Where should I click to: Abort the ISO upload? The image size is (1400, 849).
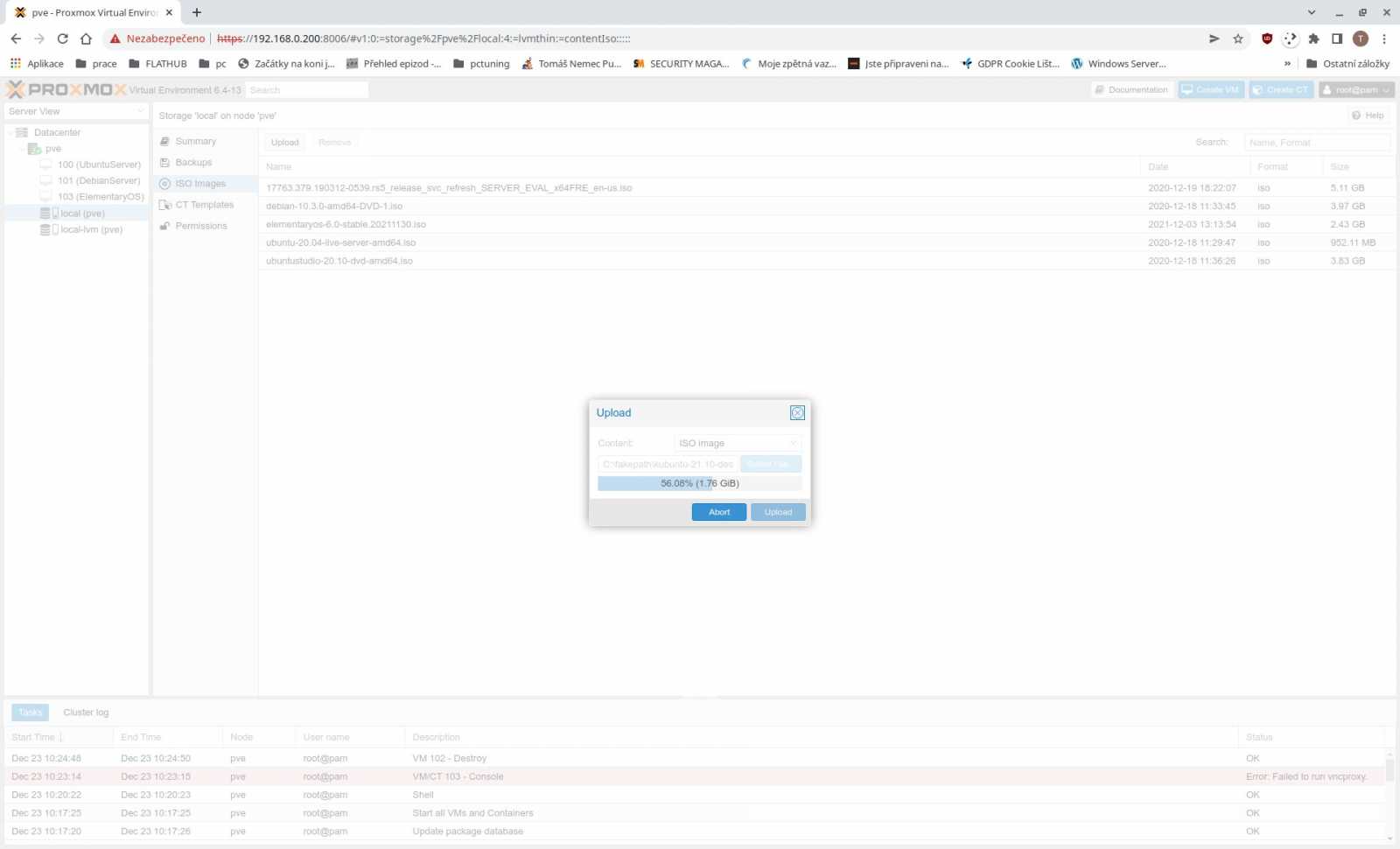pyautogui.click(x=719, y=512)
